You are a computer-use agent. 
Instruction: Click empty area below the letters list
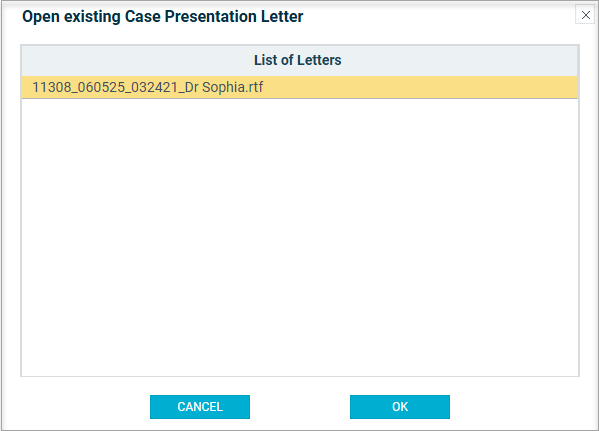pos(300,237)
